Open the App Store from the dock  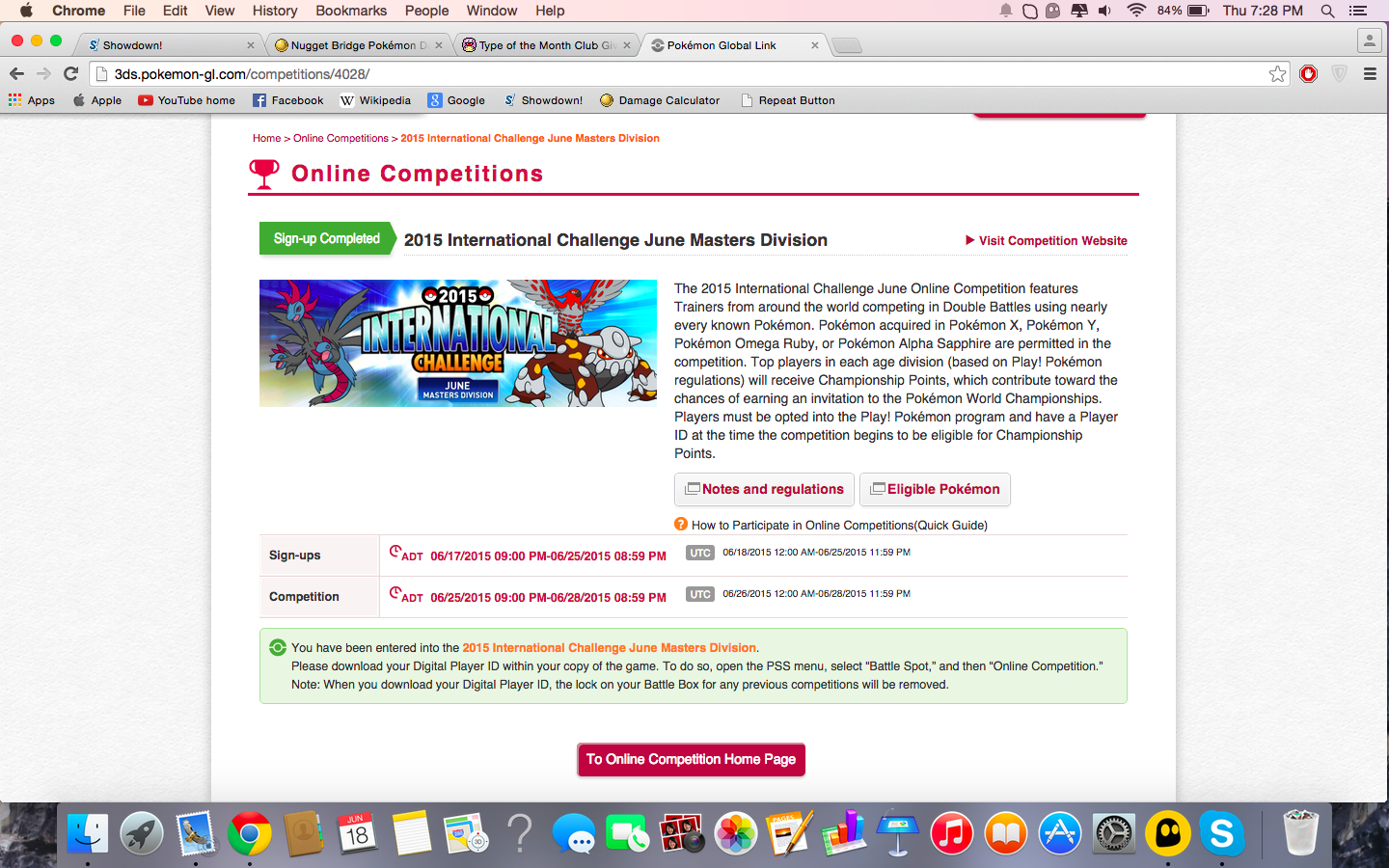coord(1060,833)
